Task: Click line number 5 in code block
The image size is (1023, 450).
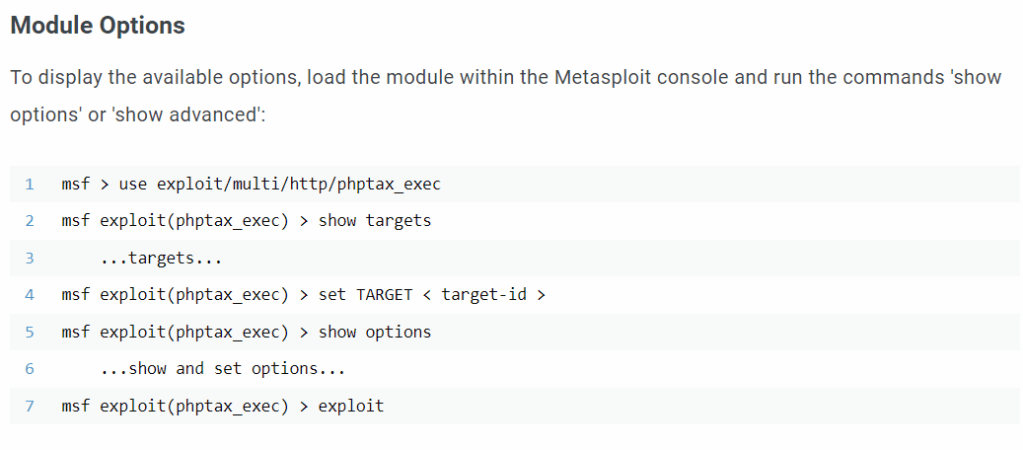Action: (x=30, y=332)
